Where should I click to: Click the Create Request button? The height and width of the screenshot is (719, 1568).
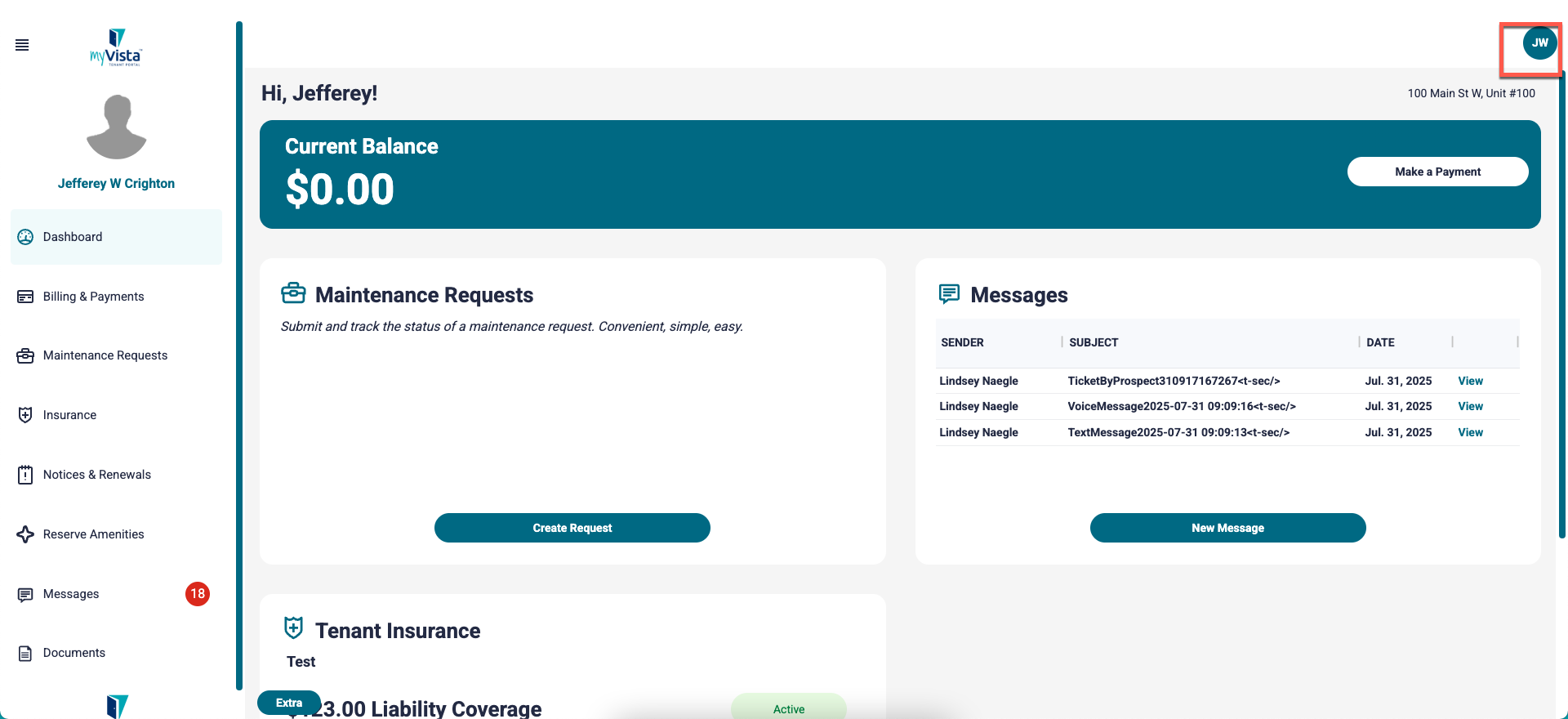pyautogui.click(x=572, y=528)
